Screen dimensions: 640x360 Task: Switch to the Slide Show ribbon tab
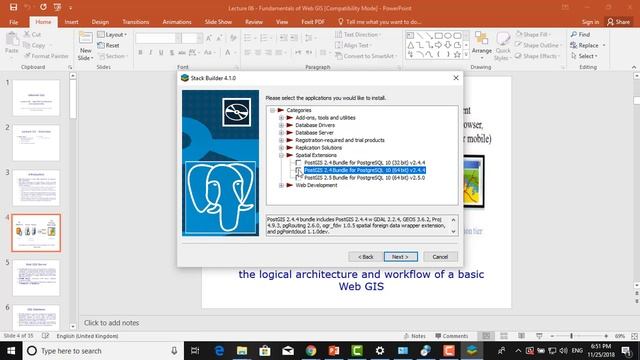[218, 22]
